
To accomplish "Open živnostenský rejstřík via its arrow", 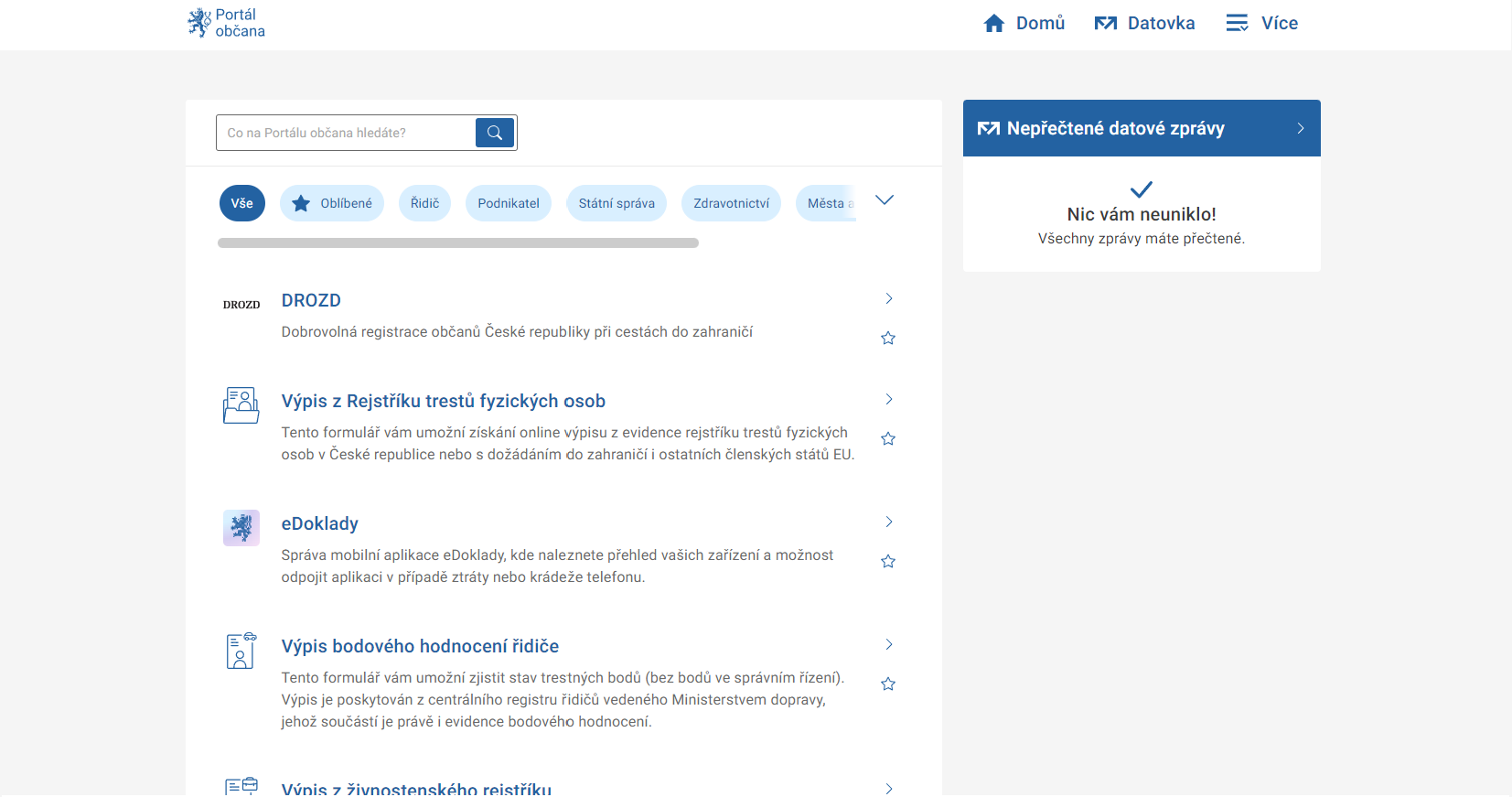I will point(889,789).
